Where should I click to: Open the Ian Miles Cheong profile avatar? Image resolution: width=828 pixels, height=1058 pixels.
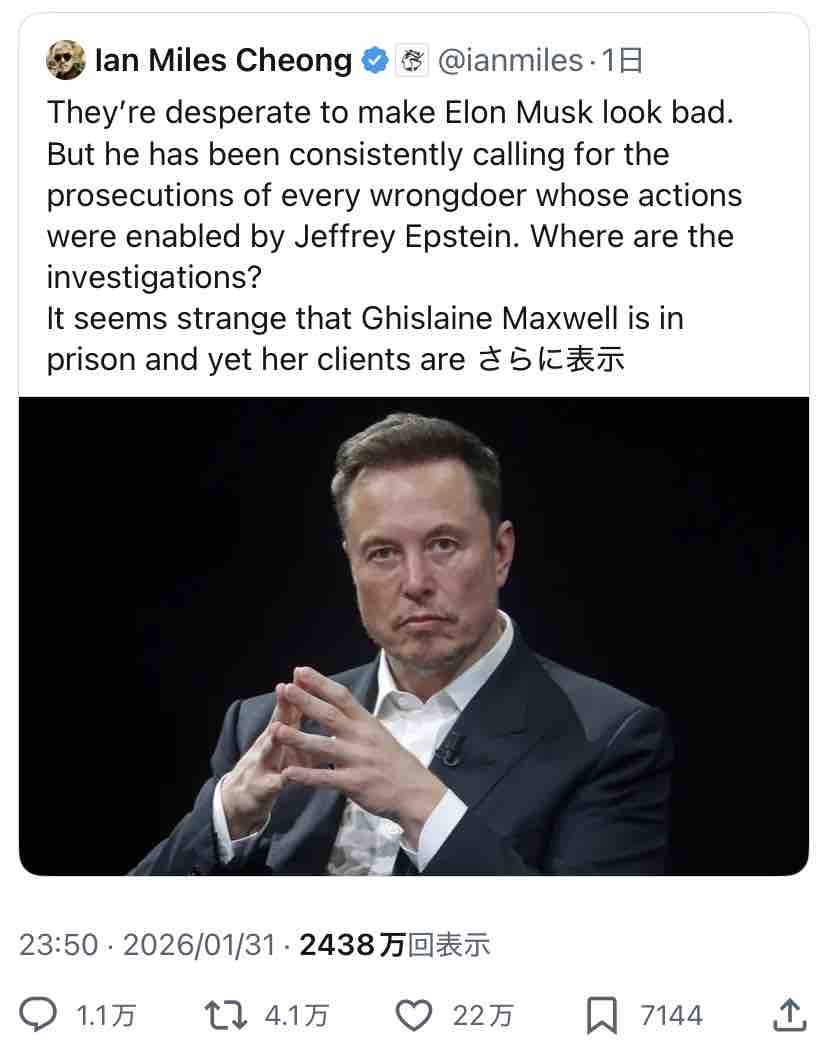tap(66, 62)
